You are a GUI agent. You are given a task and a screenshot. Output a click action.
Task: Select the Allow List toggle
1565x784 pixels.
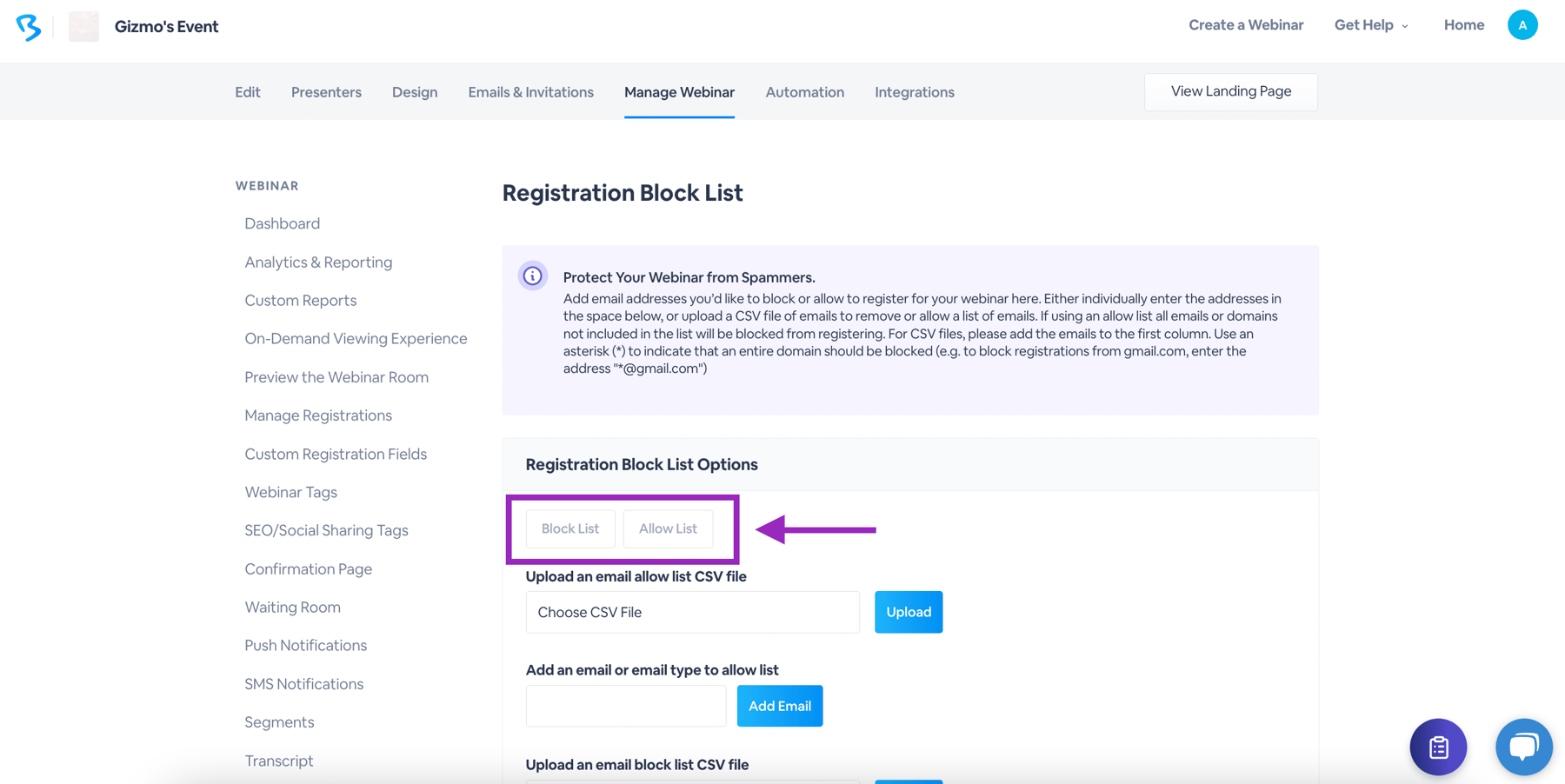pyautogui.click(x=668, y=528)
